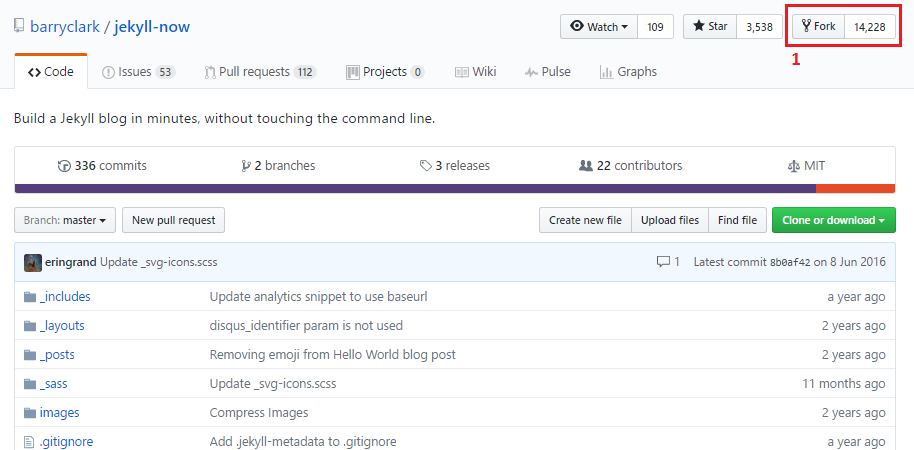The width and height of the screenshot is (914, 450).
Task: View the 3,538 stargazers count
Action: click(760, 27)
